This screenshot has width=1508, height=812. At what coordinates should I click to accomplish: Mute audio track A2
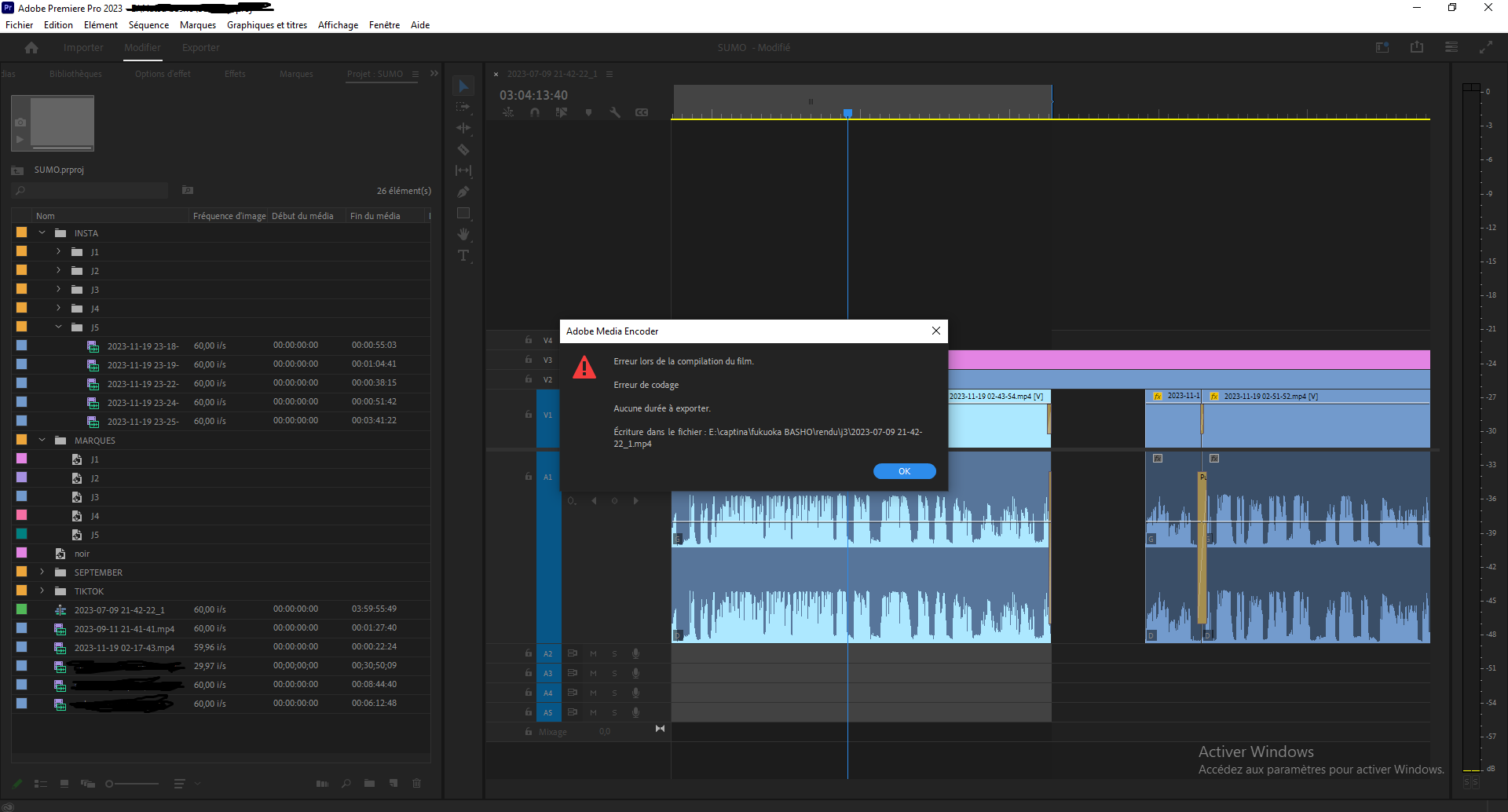[594, 653]
